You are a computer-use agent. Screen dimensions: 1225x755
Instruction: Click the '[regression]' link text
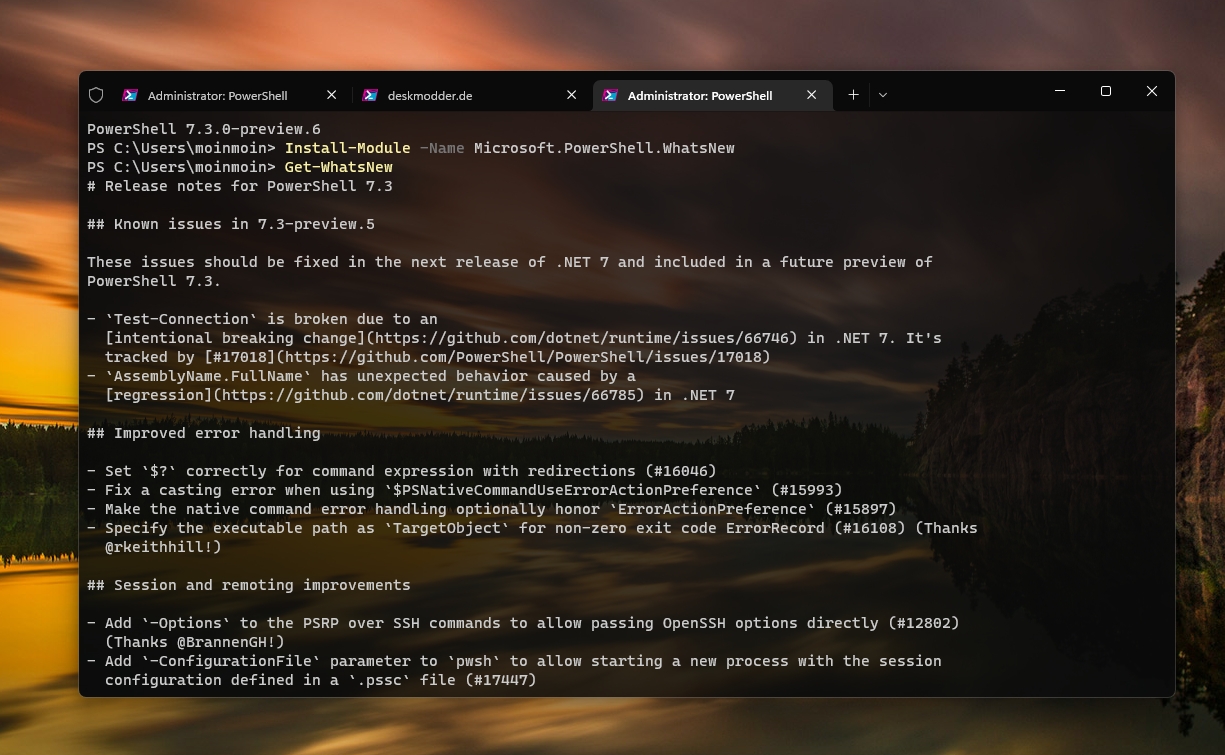159,395
